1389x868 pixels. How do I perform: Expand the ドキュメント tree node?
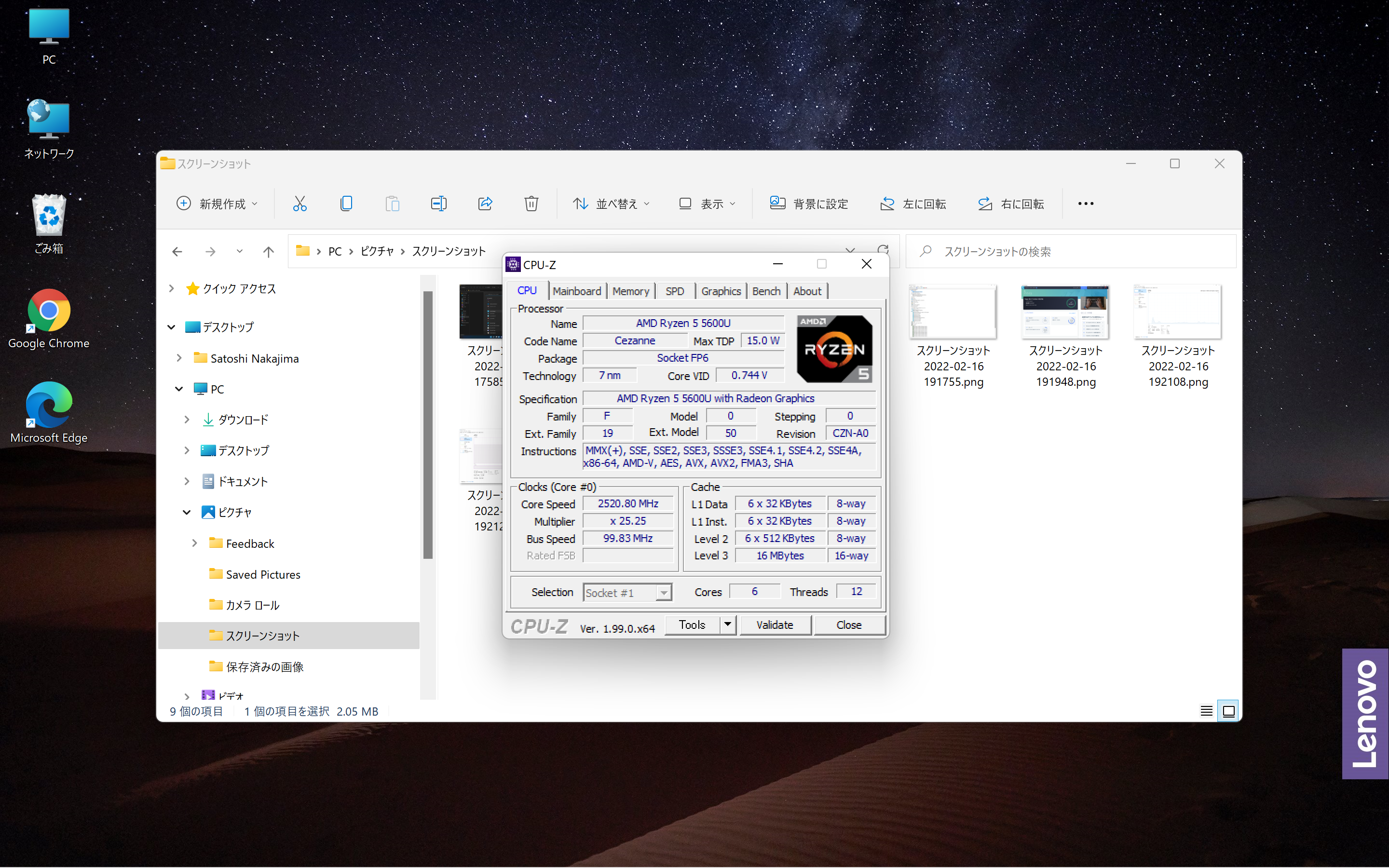pyautogui.click(x=187, y=481)
